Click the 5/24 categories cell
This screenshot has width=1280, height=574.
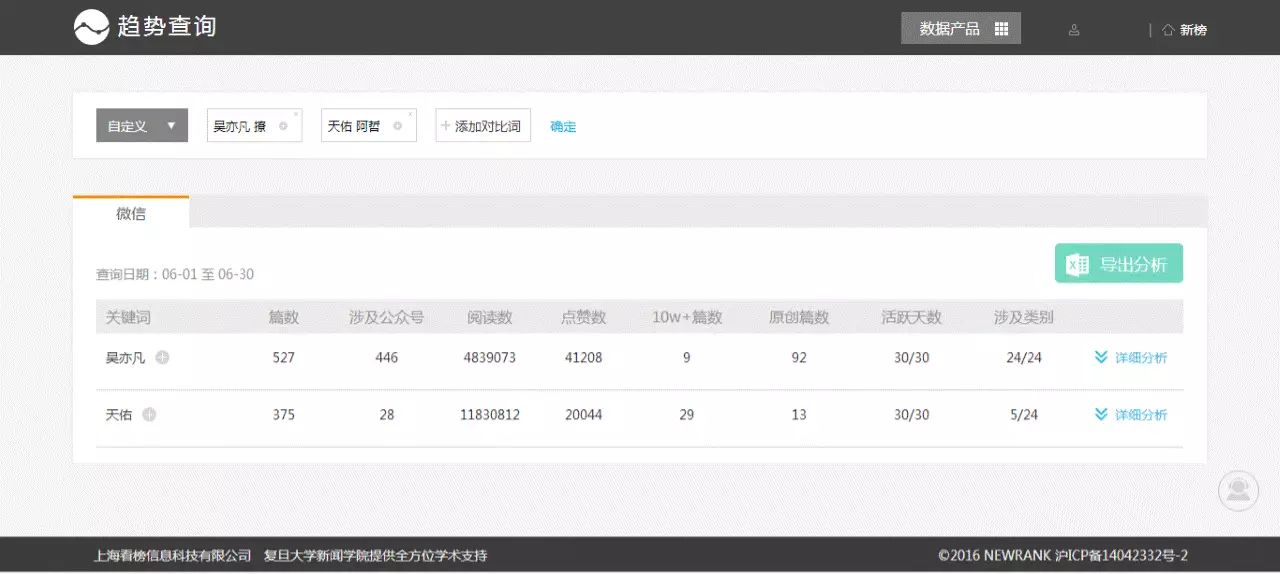(x=1024, y=414)
